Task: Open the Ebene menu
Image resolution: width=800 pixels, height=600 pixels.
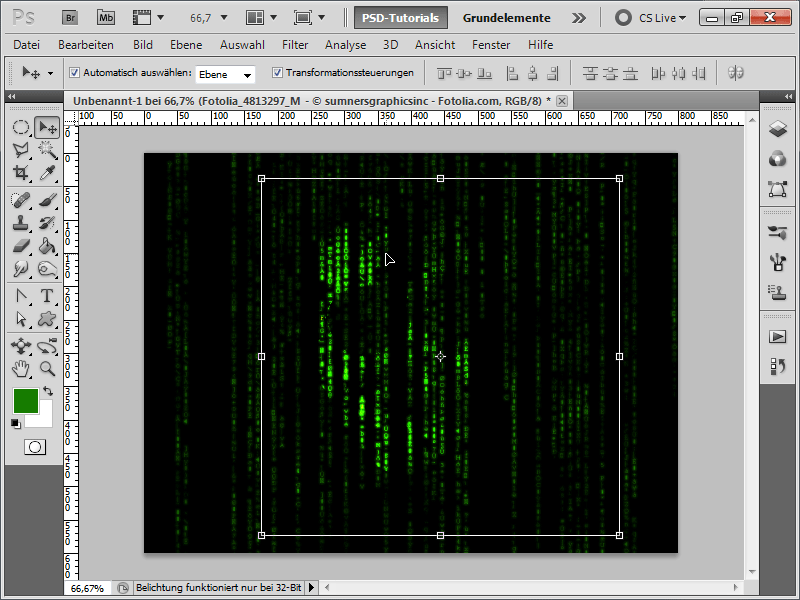Action: coord(186,45)
